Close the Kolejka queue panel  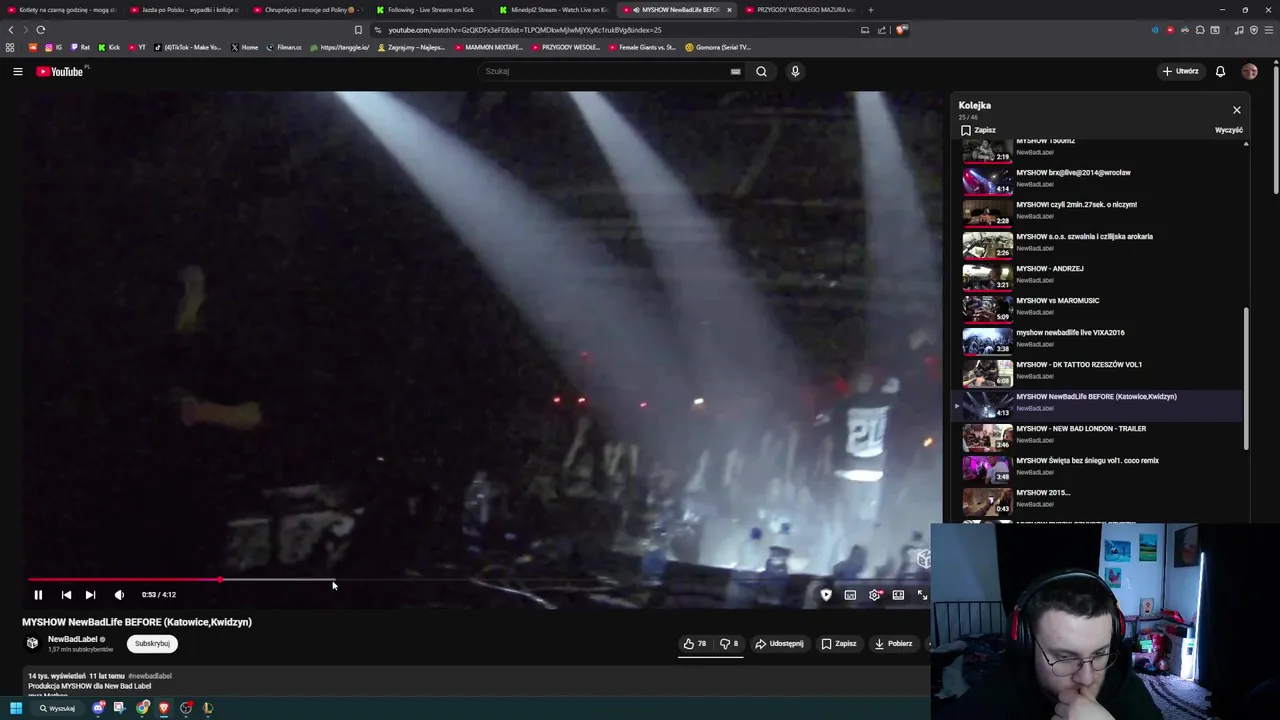tap(1237, 110)
